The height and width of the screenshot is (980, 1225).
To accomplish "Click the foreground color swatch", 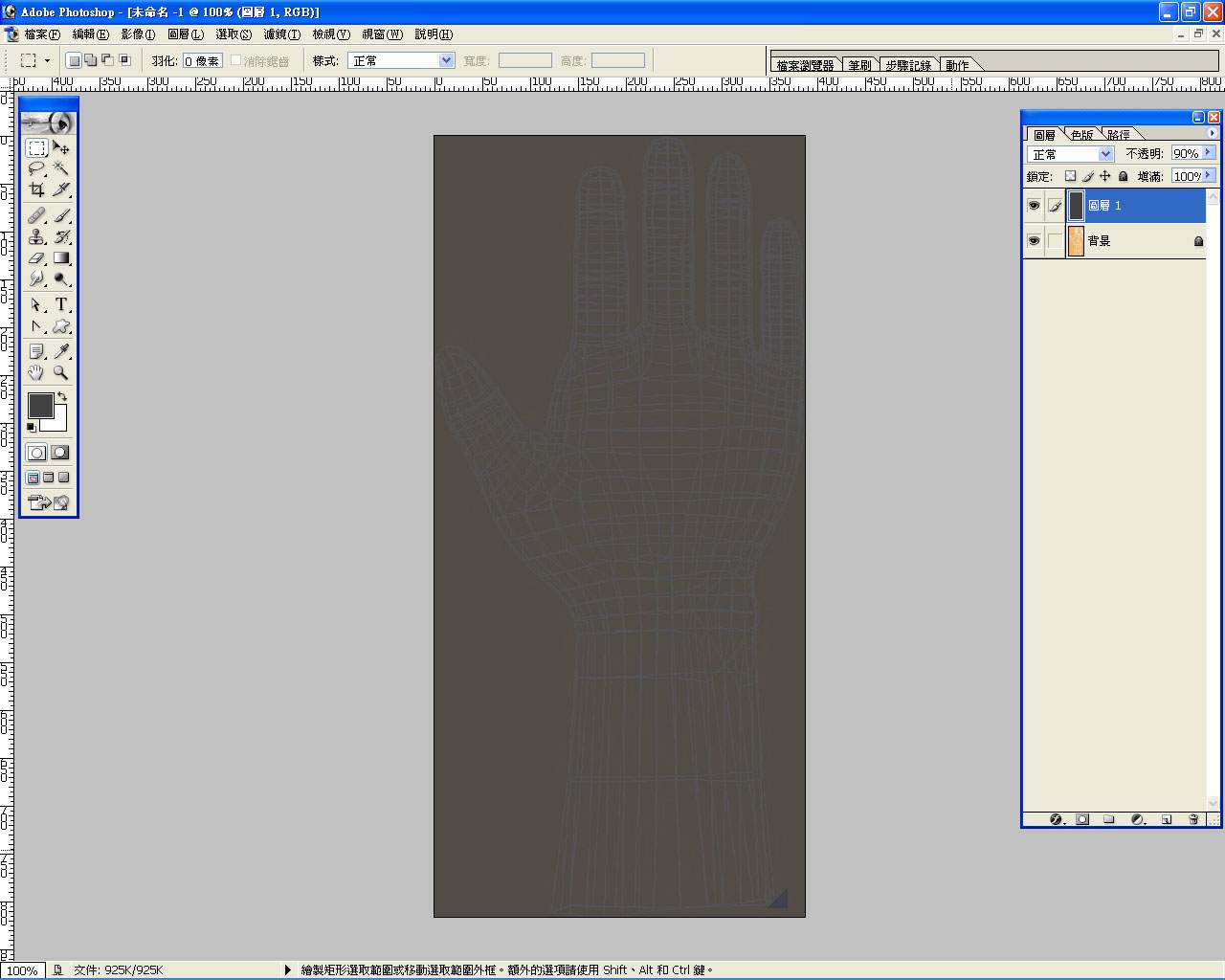I will 40,406.
